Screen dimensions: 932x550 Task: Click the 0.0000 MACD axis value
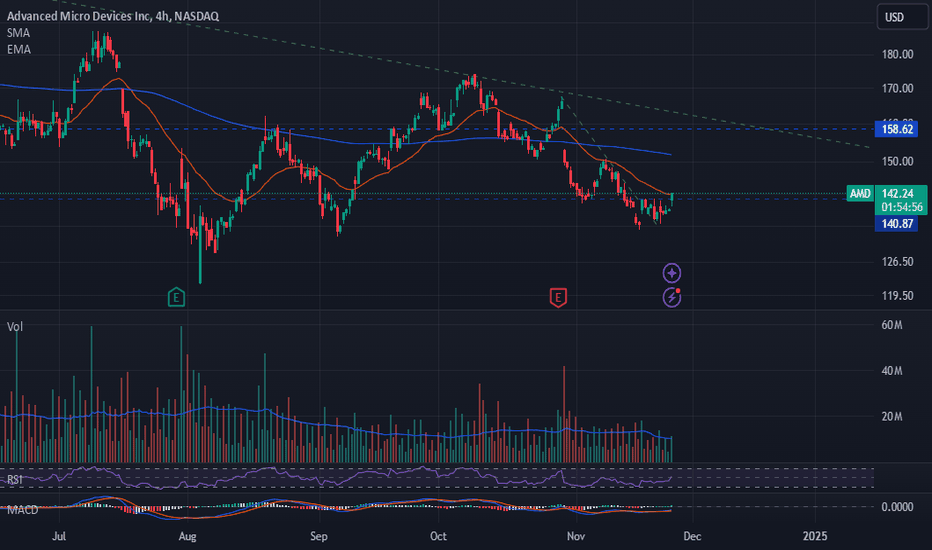898,507
